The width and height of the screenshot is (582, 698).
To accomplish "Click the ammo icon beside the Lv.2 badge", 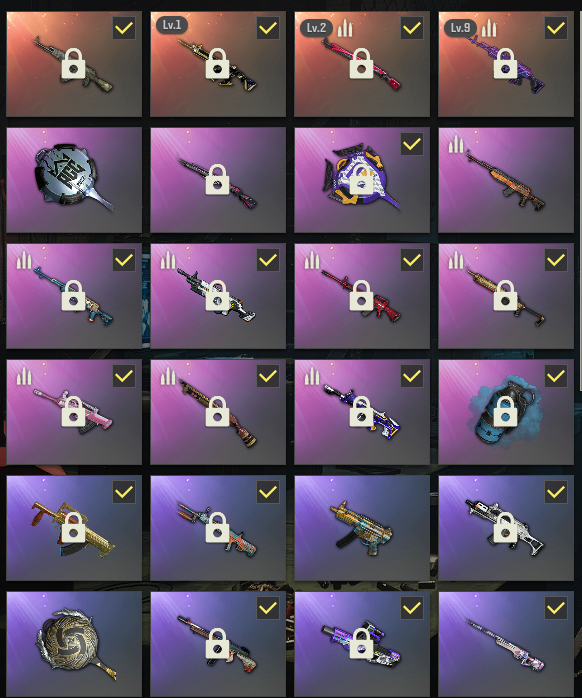I will tap(345, 28).
